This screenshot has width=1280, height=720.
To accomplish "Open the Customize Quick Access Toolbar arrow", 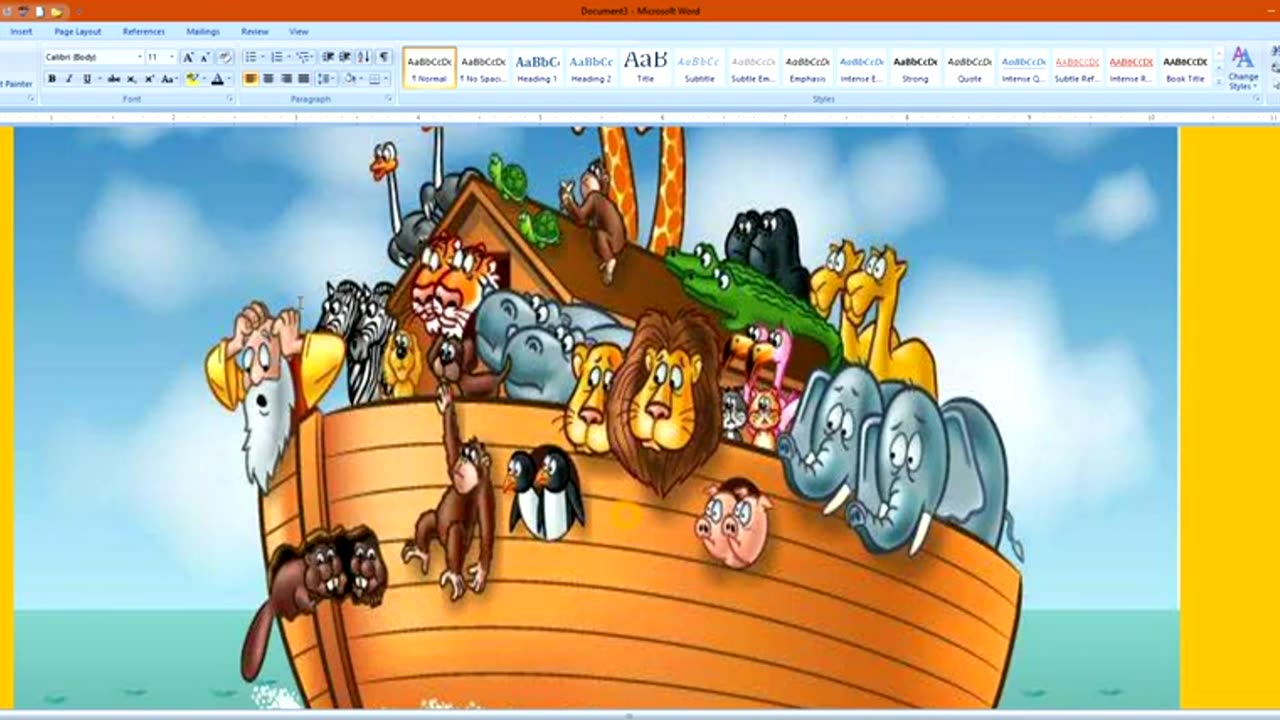I will [78, 12].
